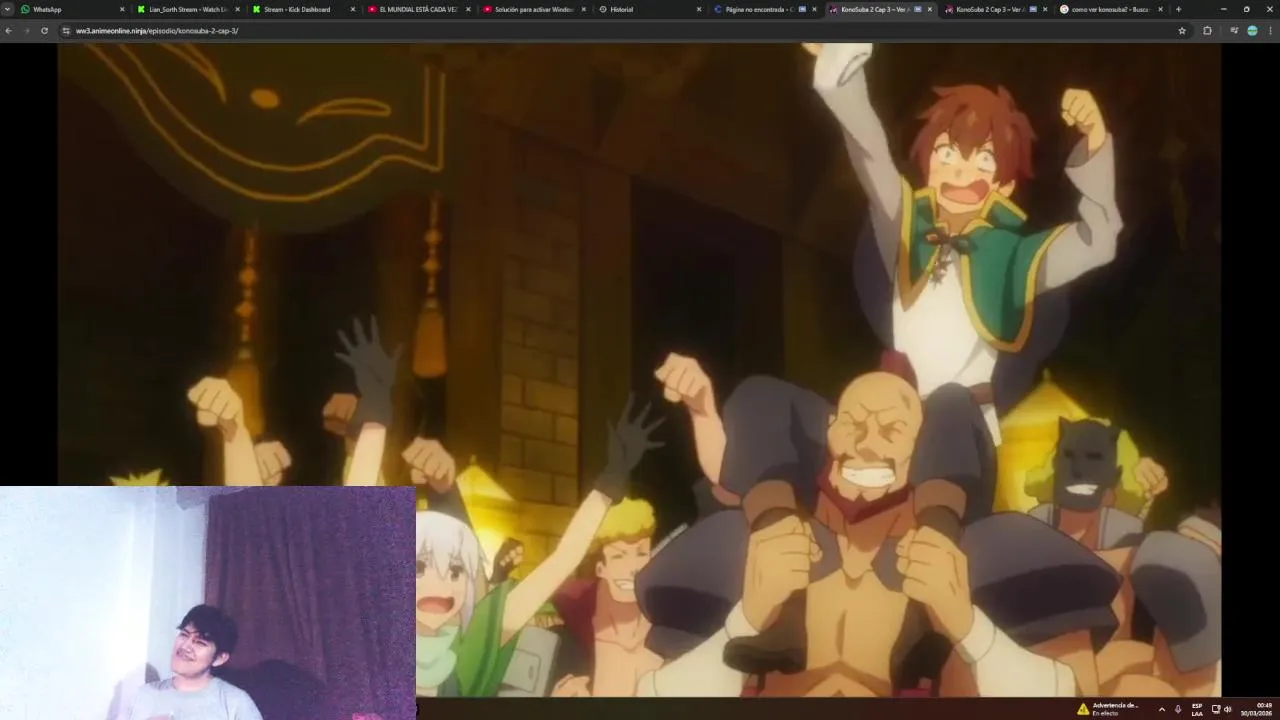View site information icon in address bar

coord(66,31)
